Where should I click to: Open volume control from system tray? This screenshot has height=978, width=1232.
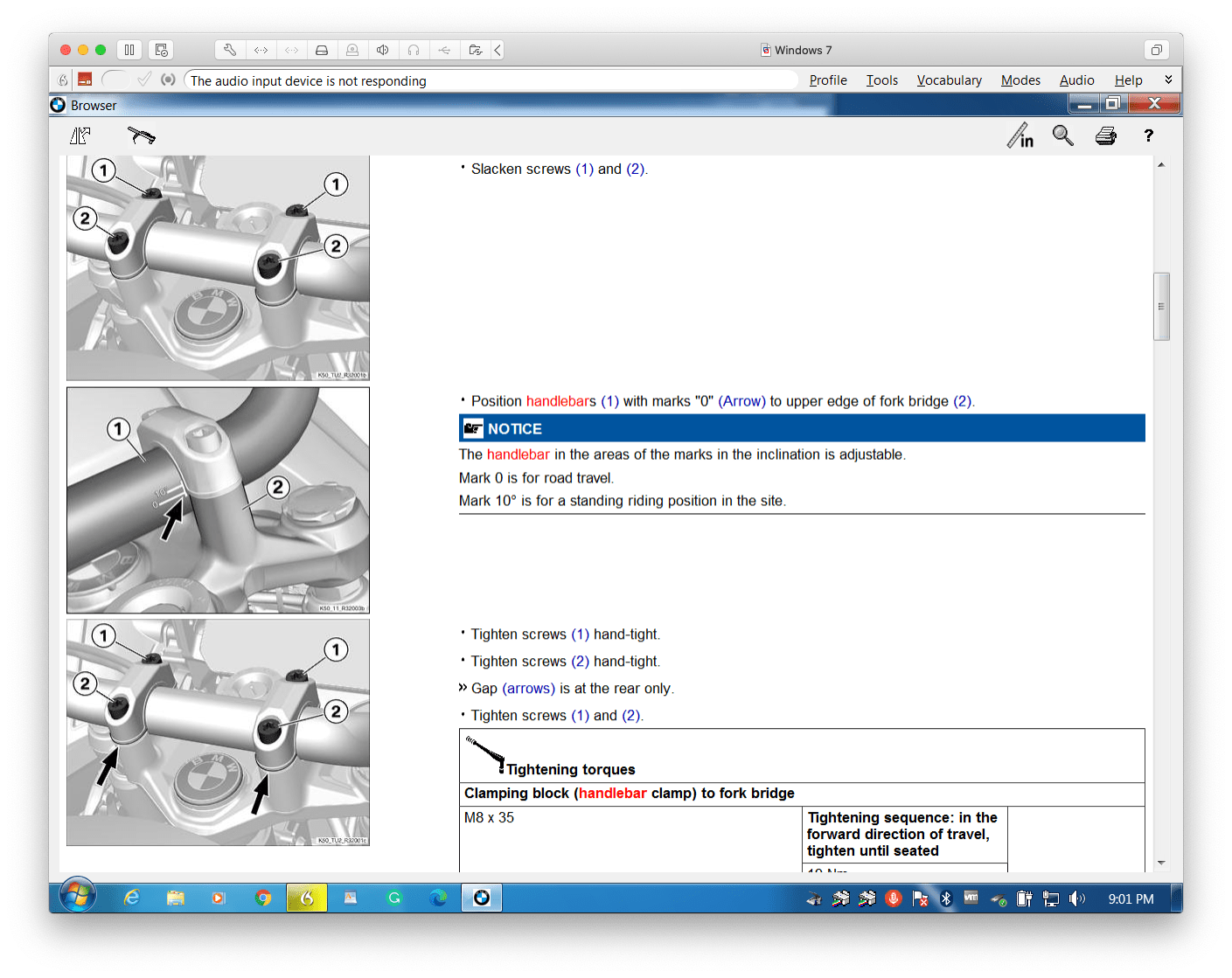[x=1076, y=898]
